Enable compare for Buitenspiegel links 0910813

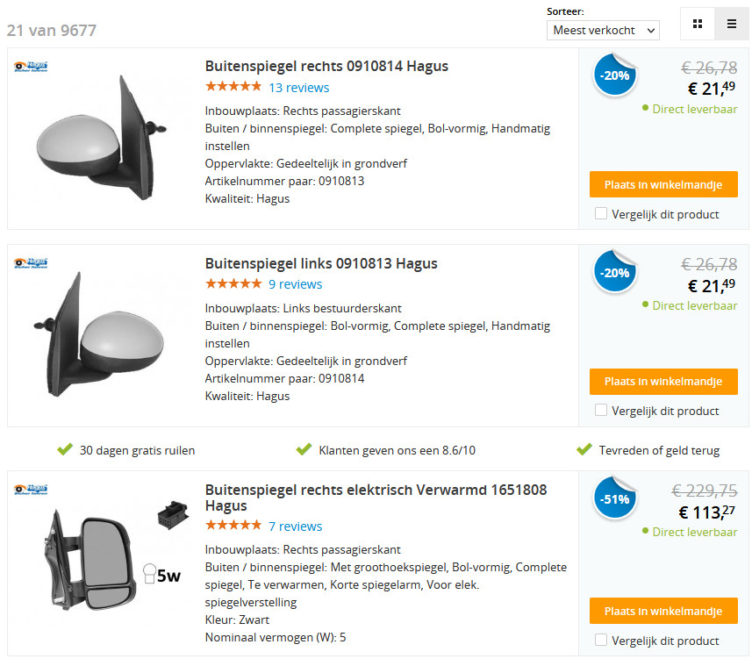click(601, 410)
